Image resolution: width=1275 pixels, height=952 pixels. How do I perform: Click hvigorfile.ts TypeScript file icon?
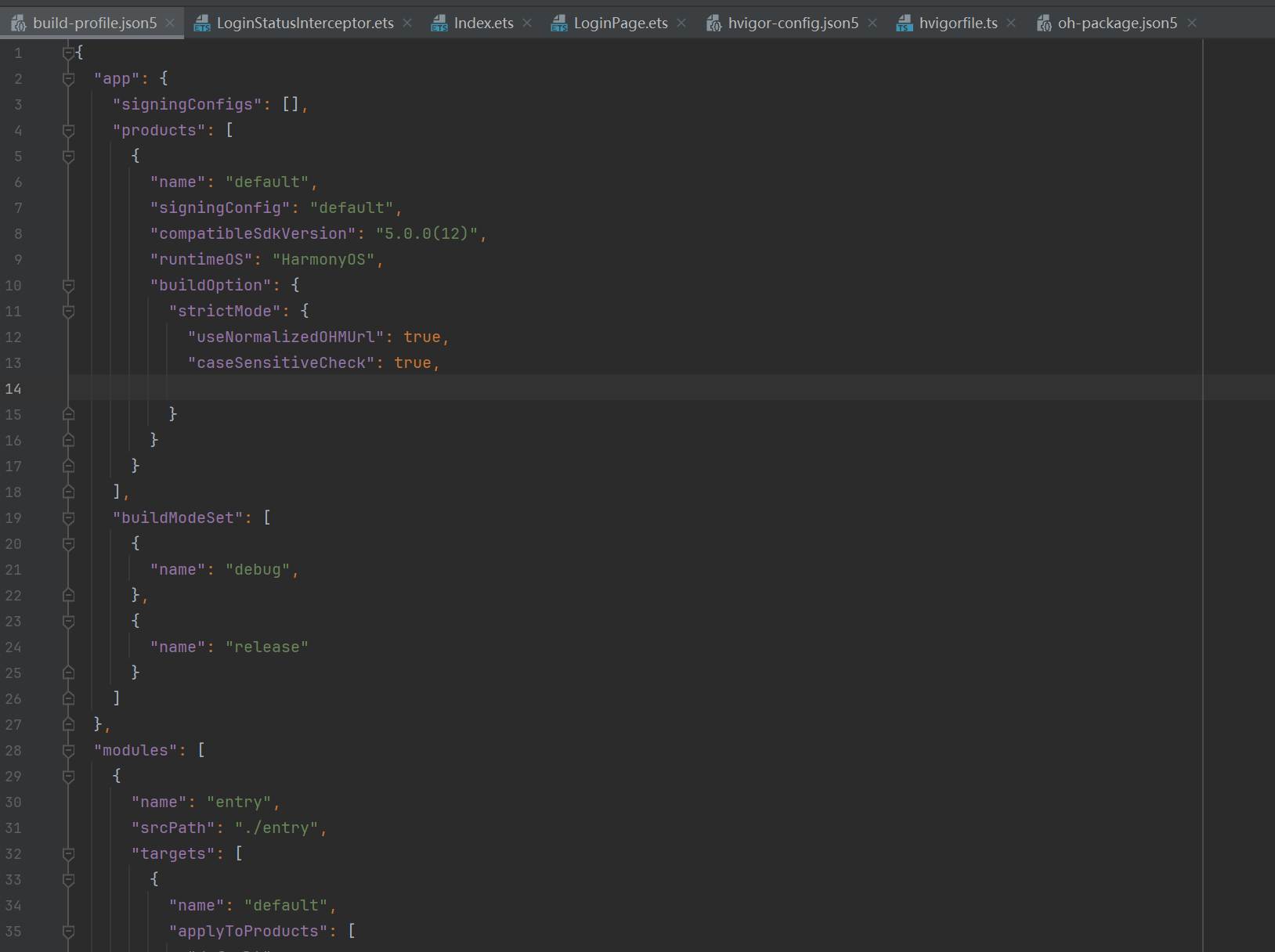pos(905,23)
